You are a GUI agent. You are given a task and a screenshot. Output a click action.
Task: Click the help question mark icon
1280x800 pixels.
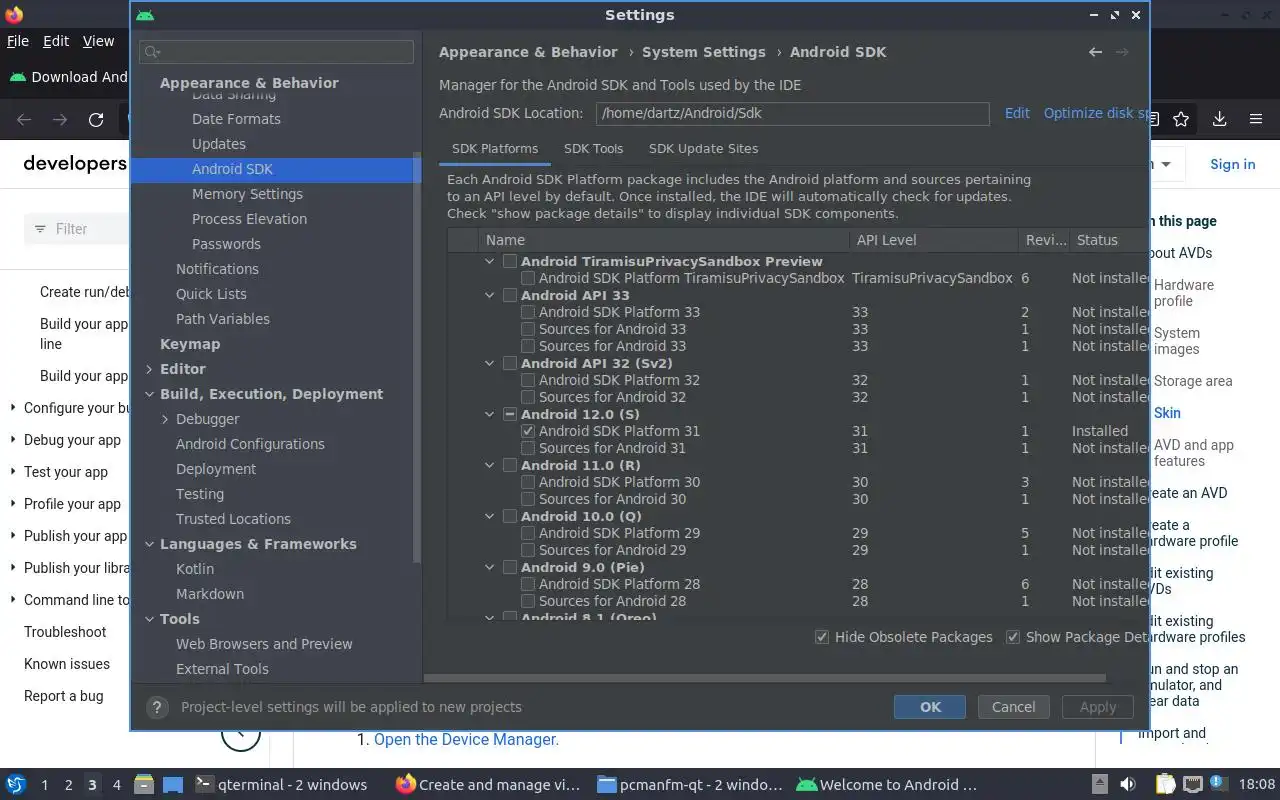(157, 707)
